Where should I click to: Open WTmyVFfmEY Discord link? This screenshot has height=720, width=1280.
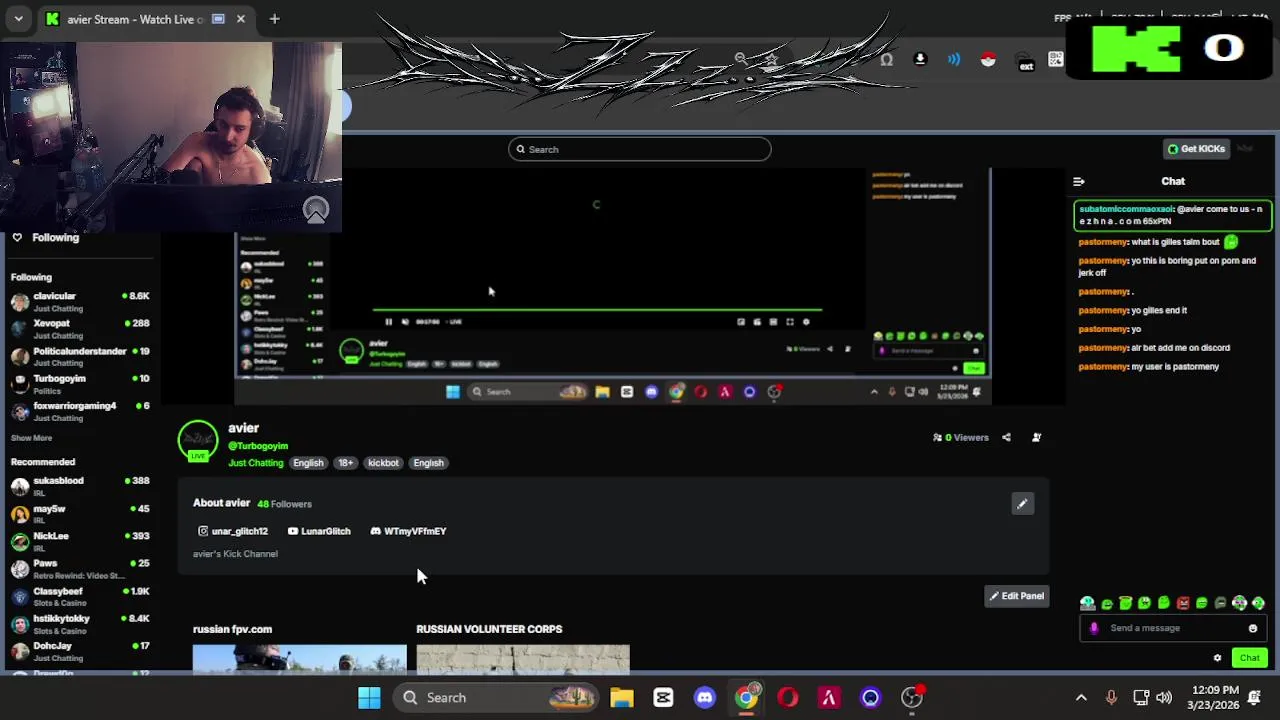408,531
